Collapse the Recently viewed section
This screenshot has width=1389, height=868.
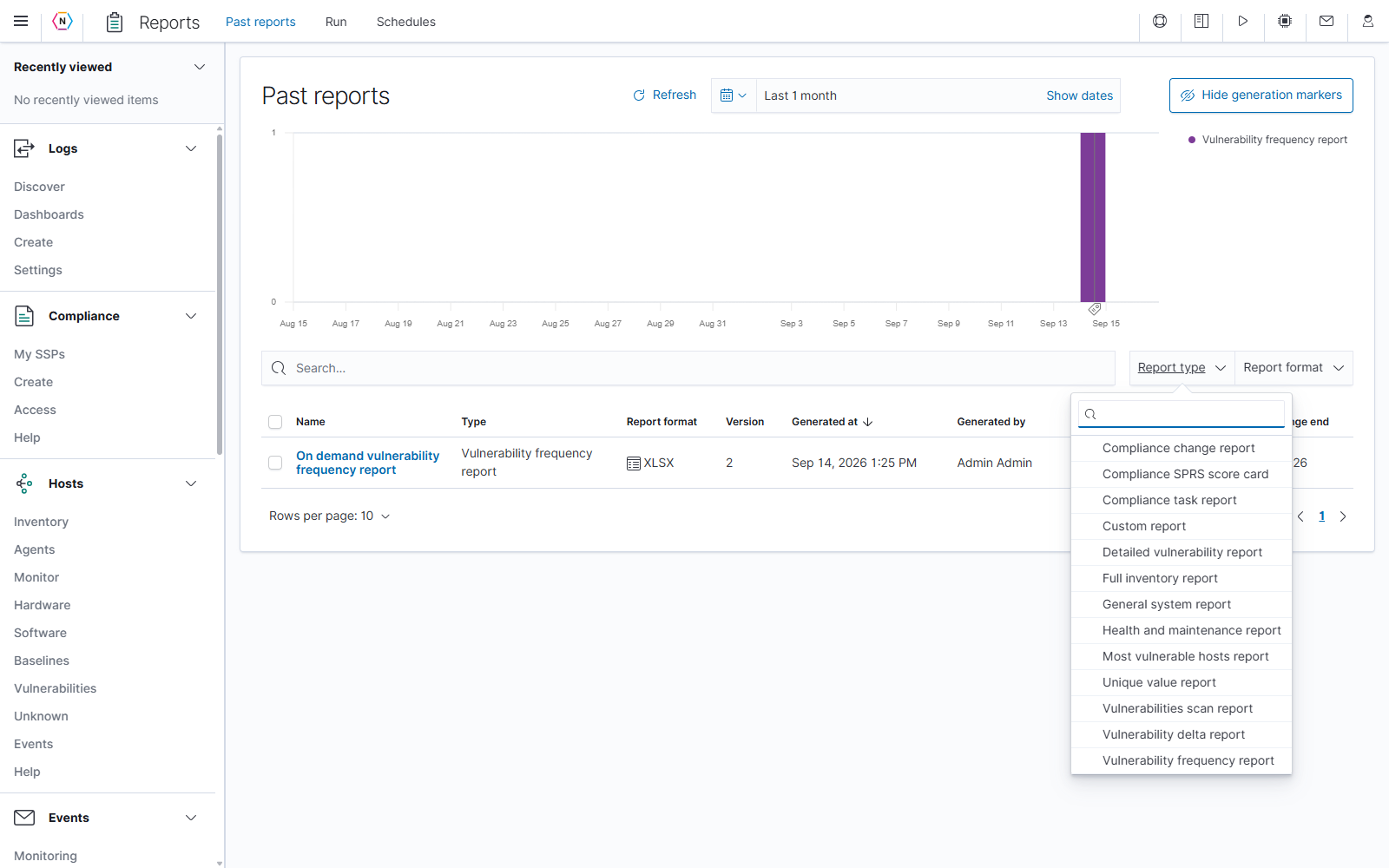200,67
